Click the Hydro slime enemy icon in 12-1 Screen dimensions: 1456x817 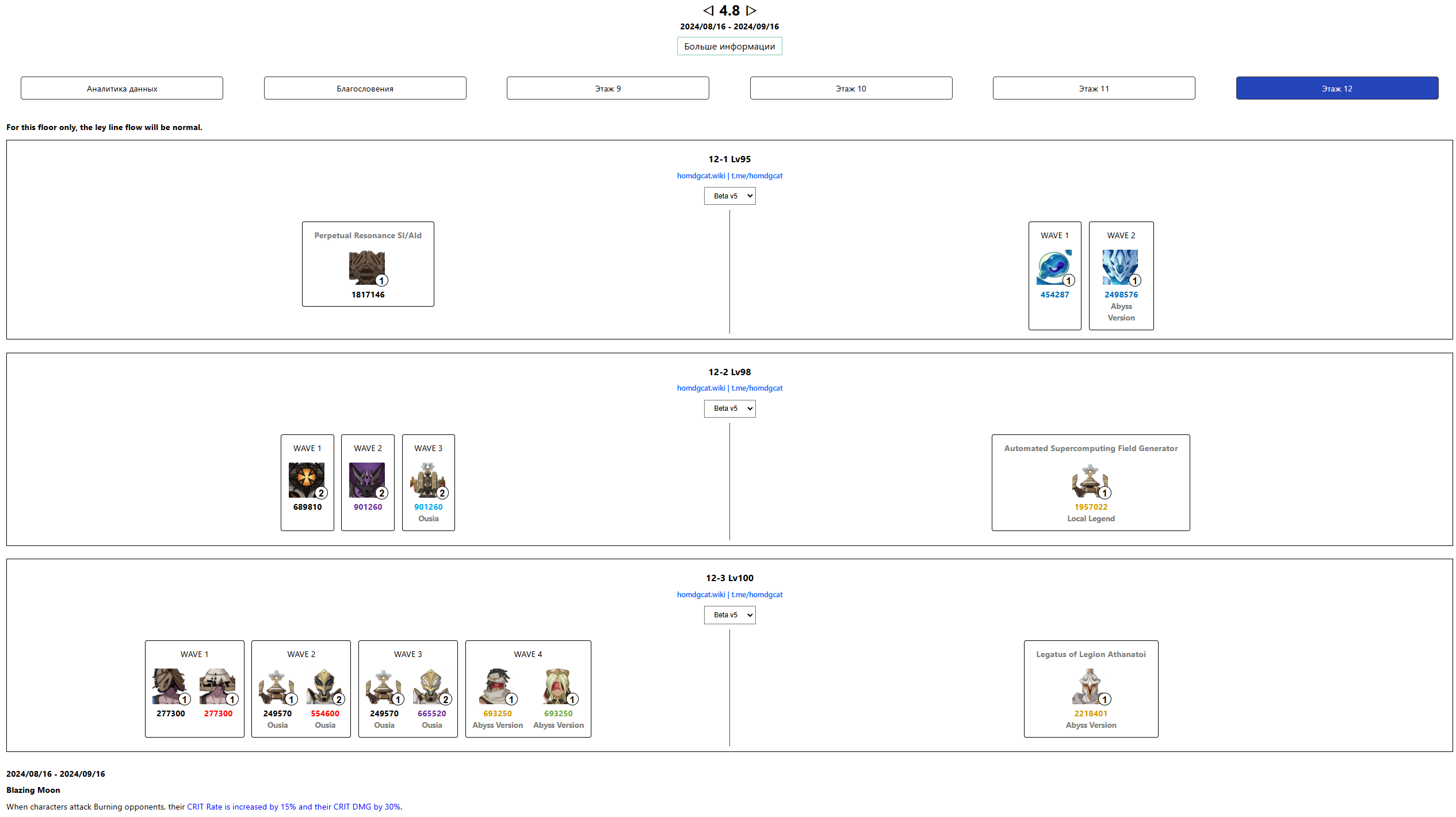(x=1054, y=268)
